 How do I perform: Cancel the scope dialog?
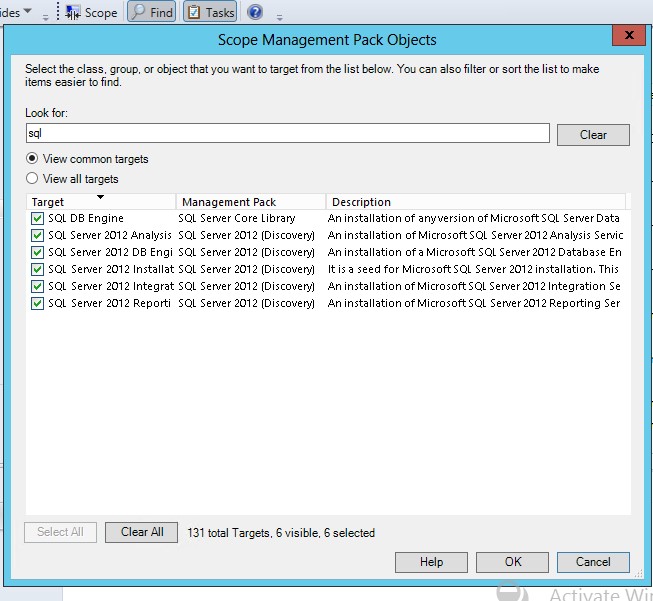pyautogui.click(x=593, y=562)
